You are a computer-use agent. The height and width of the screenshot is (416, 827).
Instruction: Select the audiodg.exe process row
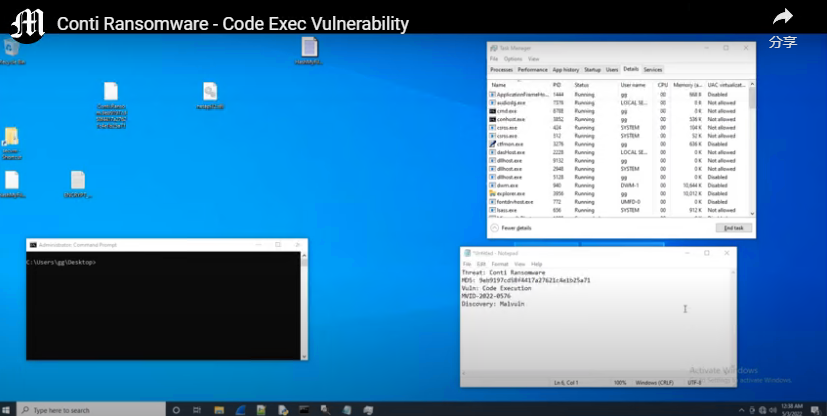coord(619,103)
